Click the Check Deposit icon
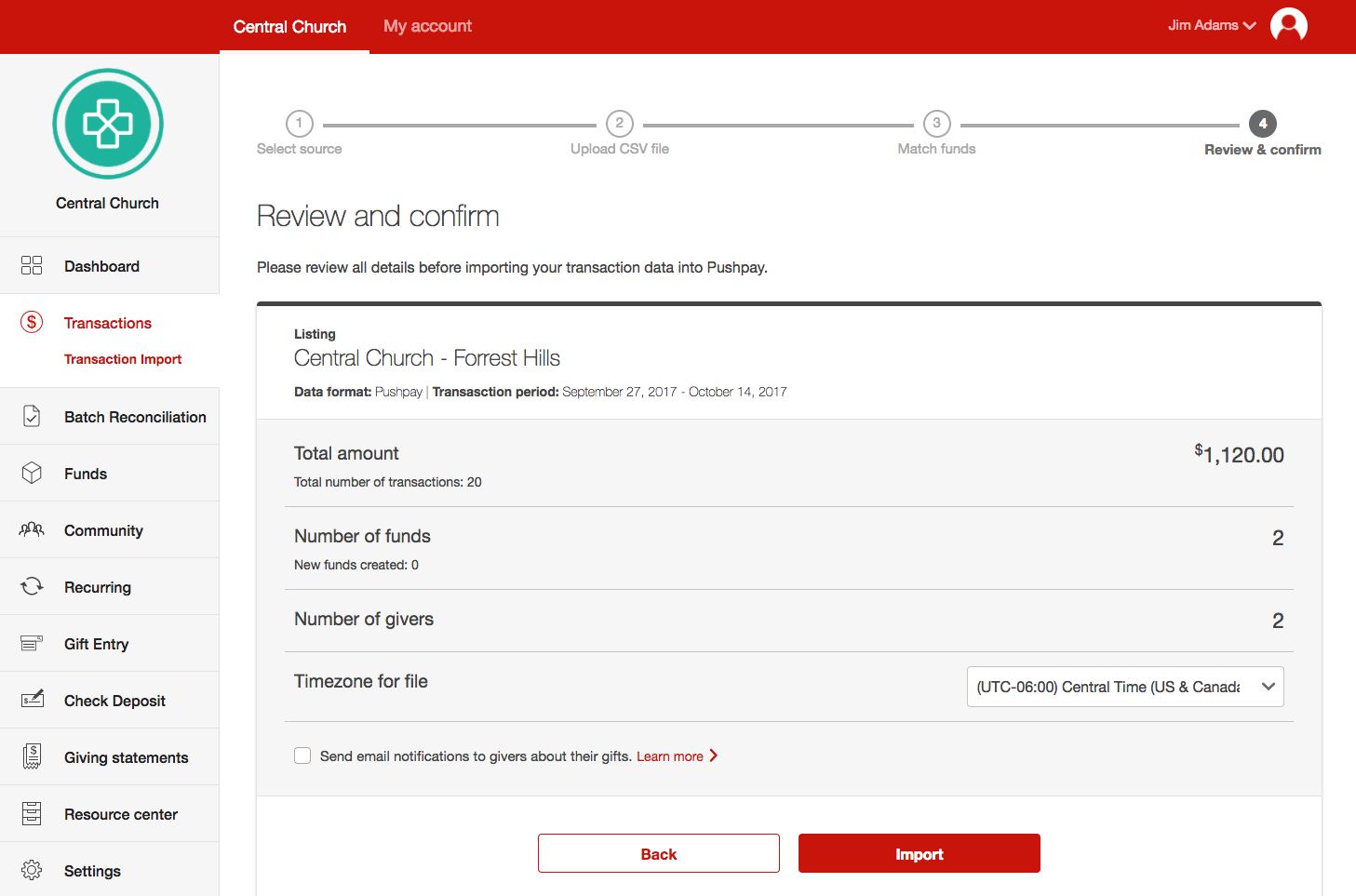Screen dimensions: 1356x896 click(32, 700)
